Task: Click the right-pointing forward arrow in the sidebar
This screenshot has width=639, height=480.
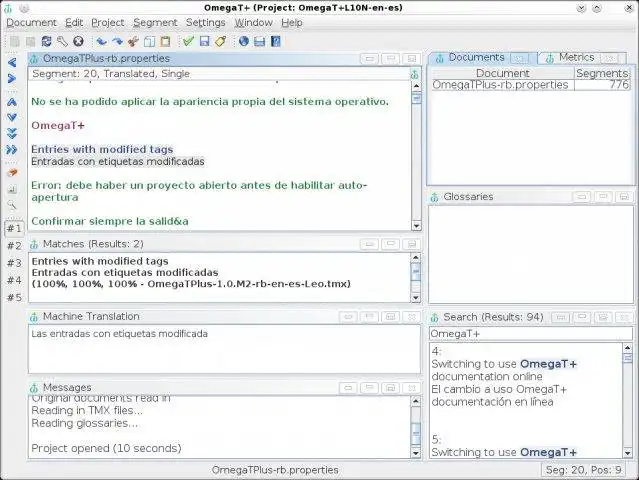Action: tap(12, 78)
